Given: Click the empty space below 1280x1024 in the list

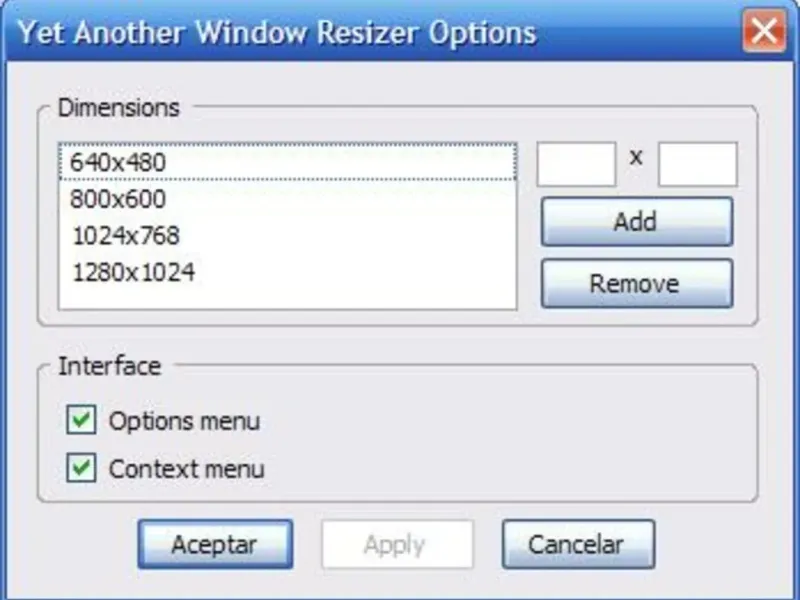Looking at the screenshot, I should tap(288, 299).
